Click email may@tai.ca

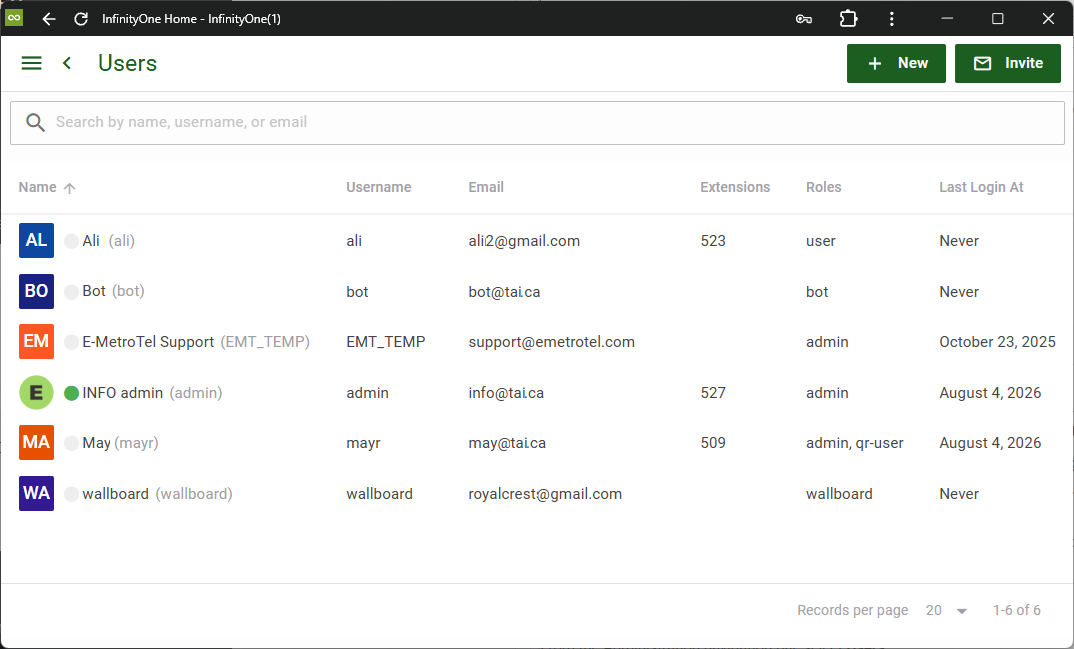pyautogui.click(x=507, y=443)
